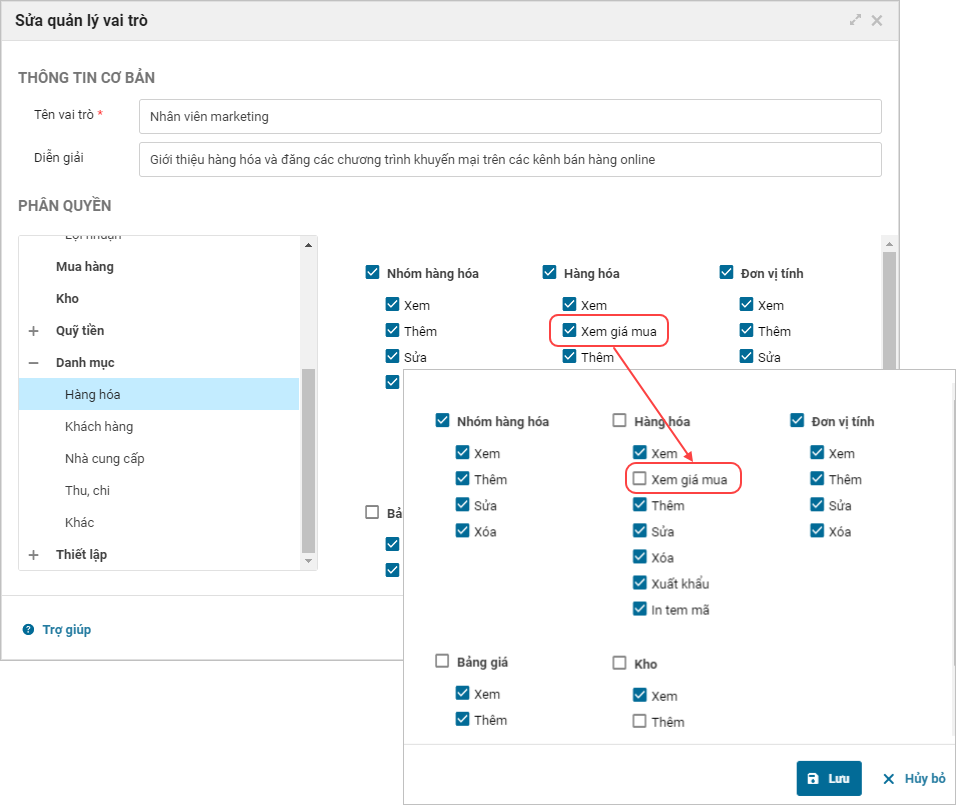956x805 pixels.
Task: Select Nhà cung cấp tree item
Action: (x=105, y=459)
